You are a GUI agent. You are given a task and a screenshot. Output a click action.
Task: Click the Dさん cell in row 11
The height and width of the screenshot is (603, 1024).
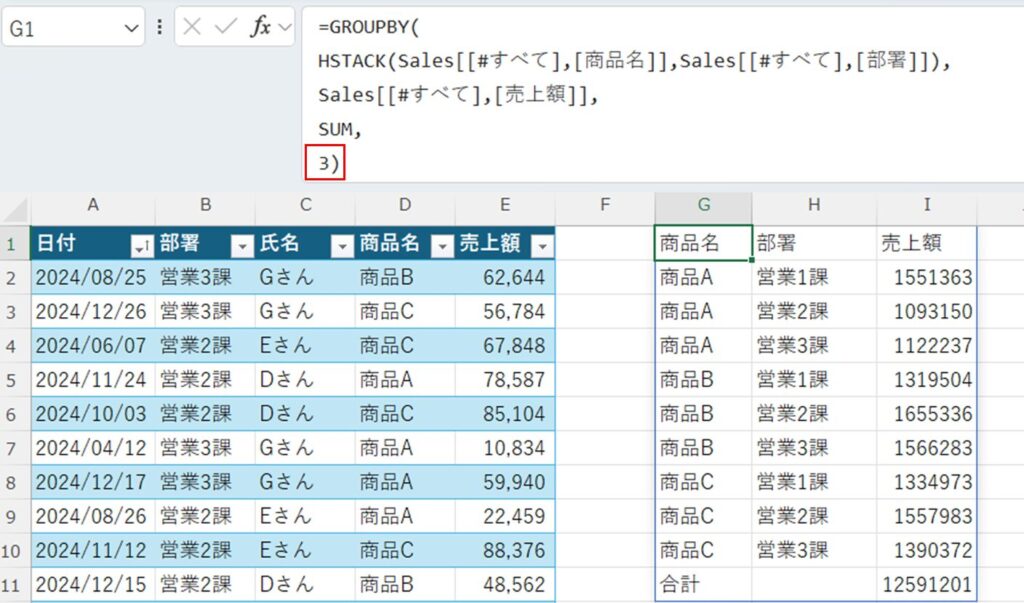305,585
